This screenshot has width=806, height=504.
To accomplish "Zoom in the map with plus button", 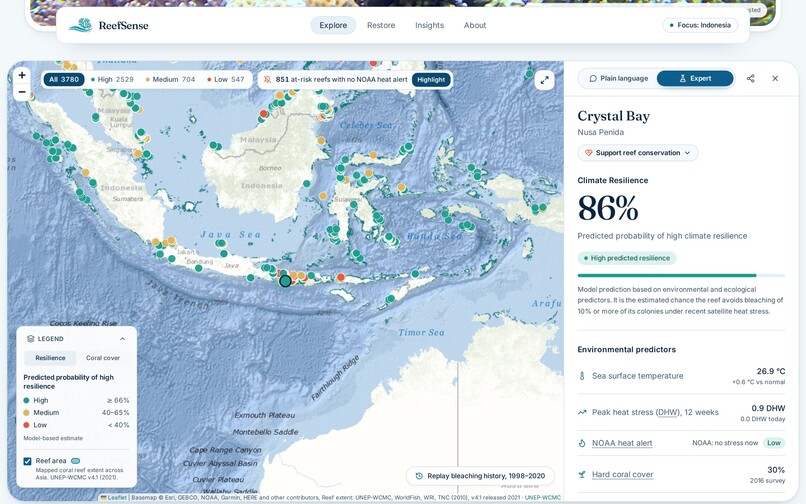I will [22, 75].
